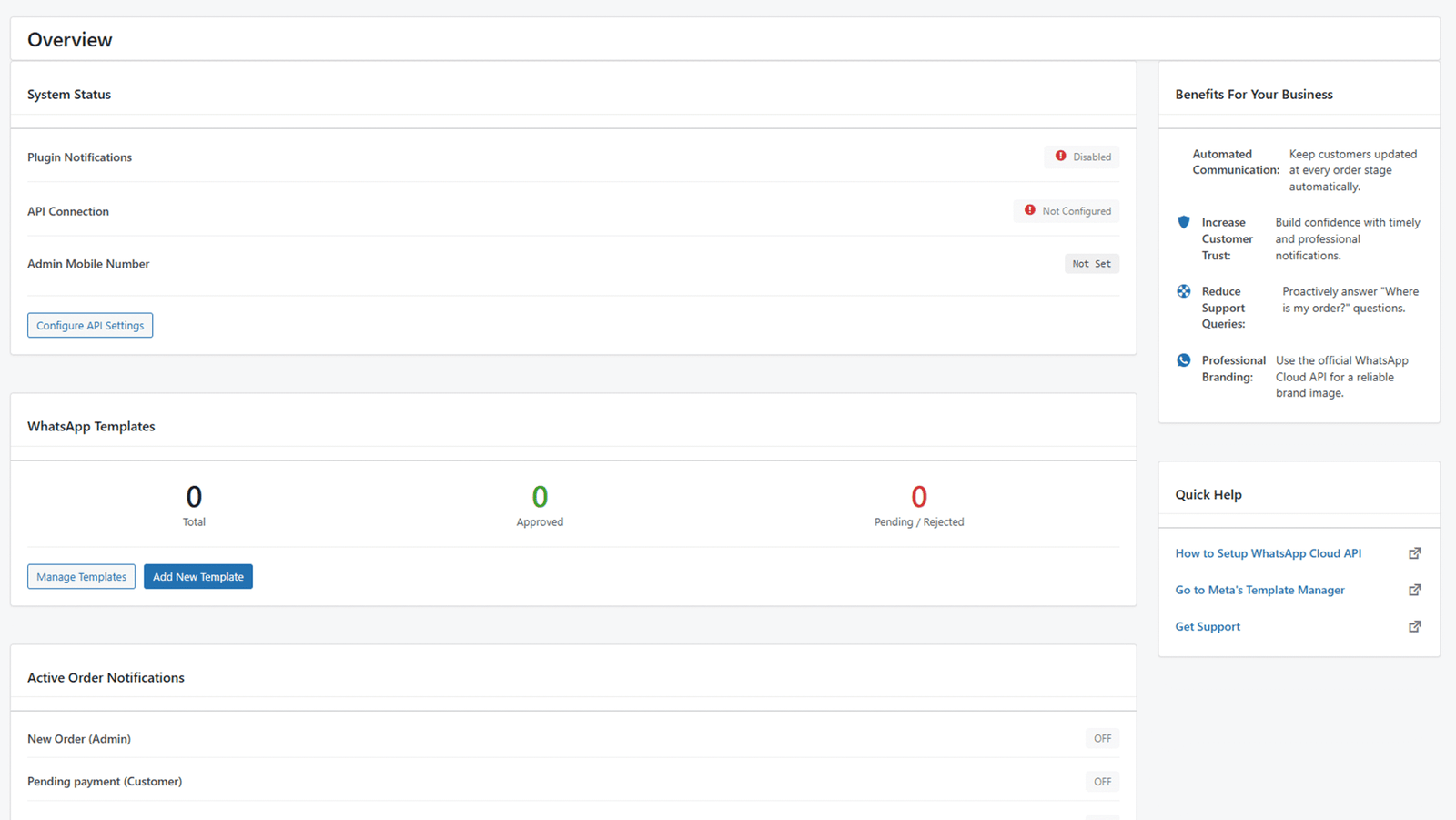Click the WhatsApp icon beside Professional Branding
The height and width of the screenshot is (820, 1456).
click(x=1183, y=360)
